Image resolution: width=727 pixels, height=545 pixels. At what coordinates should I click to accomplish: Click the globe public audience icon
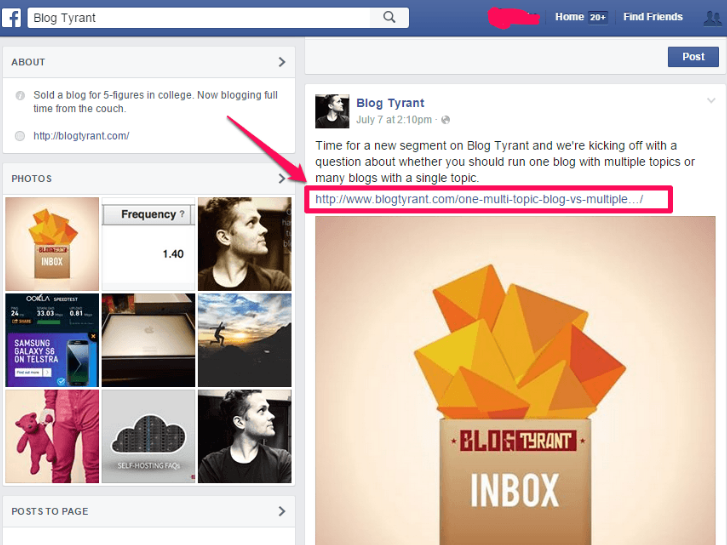pyautogui.click(x=446, y=120)
